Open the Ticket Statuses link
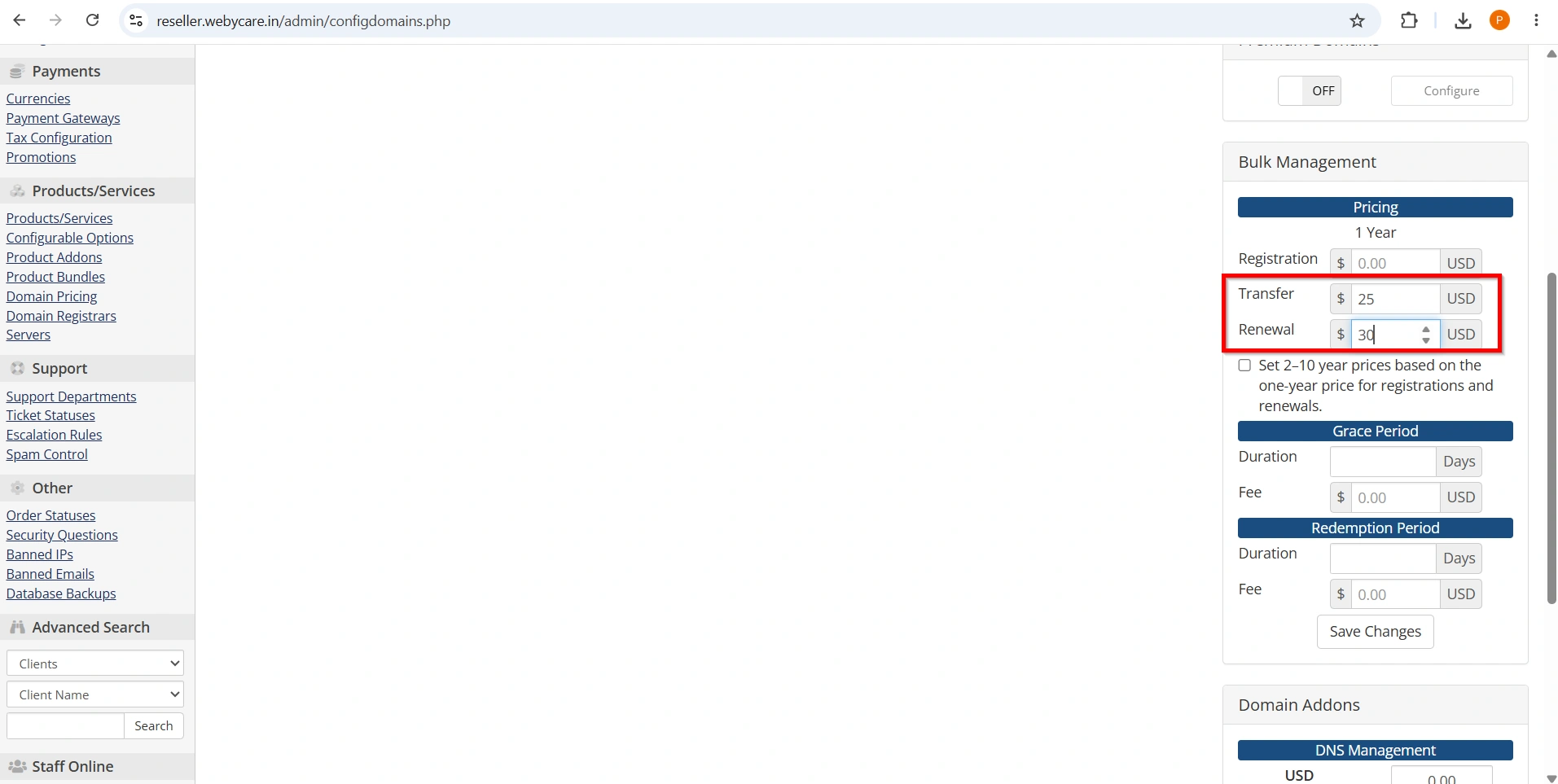The height and width of the screenshot is (784, 1558). (50, 415)
